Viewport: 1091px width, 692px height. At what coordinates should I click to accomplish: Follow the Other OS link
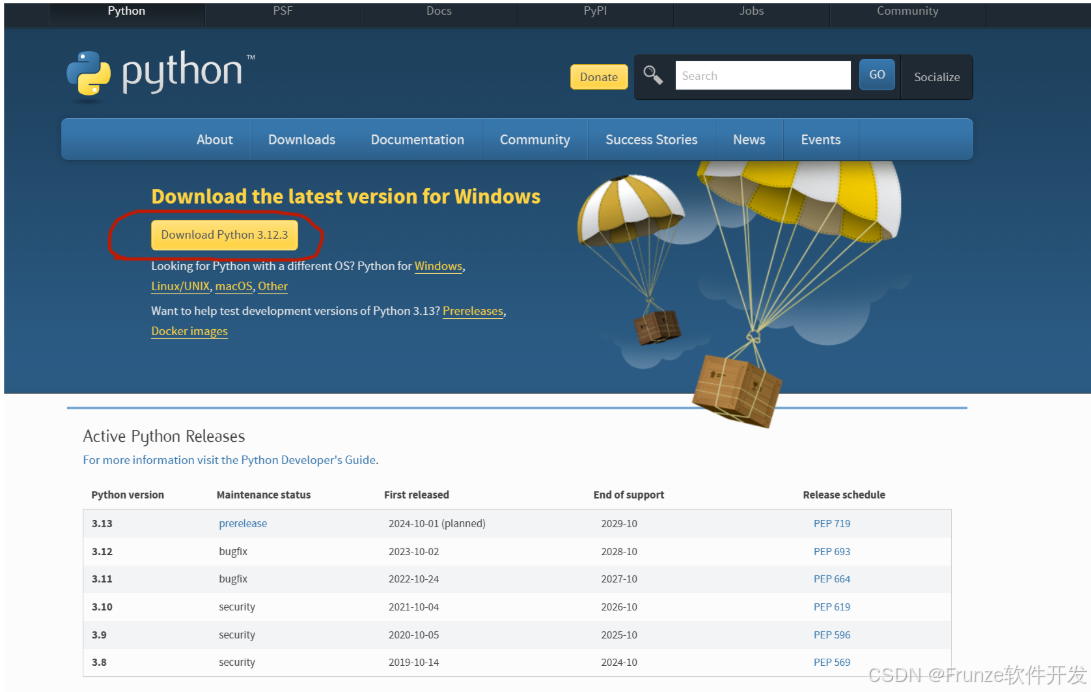tap(273, 287)
